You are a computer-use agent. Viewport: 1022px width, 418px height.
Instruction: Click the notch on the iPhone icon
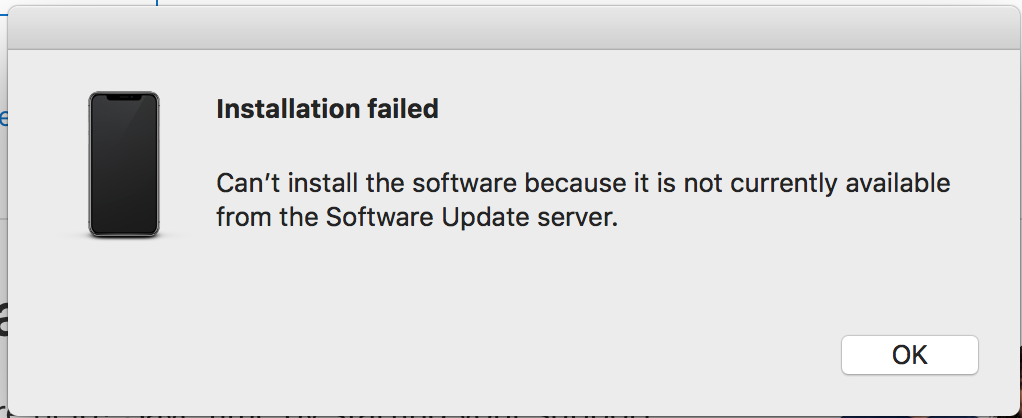(124, 98)
